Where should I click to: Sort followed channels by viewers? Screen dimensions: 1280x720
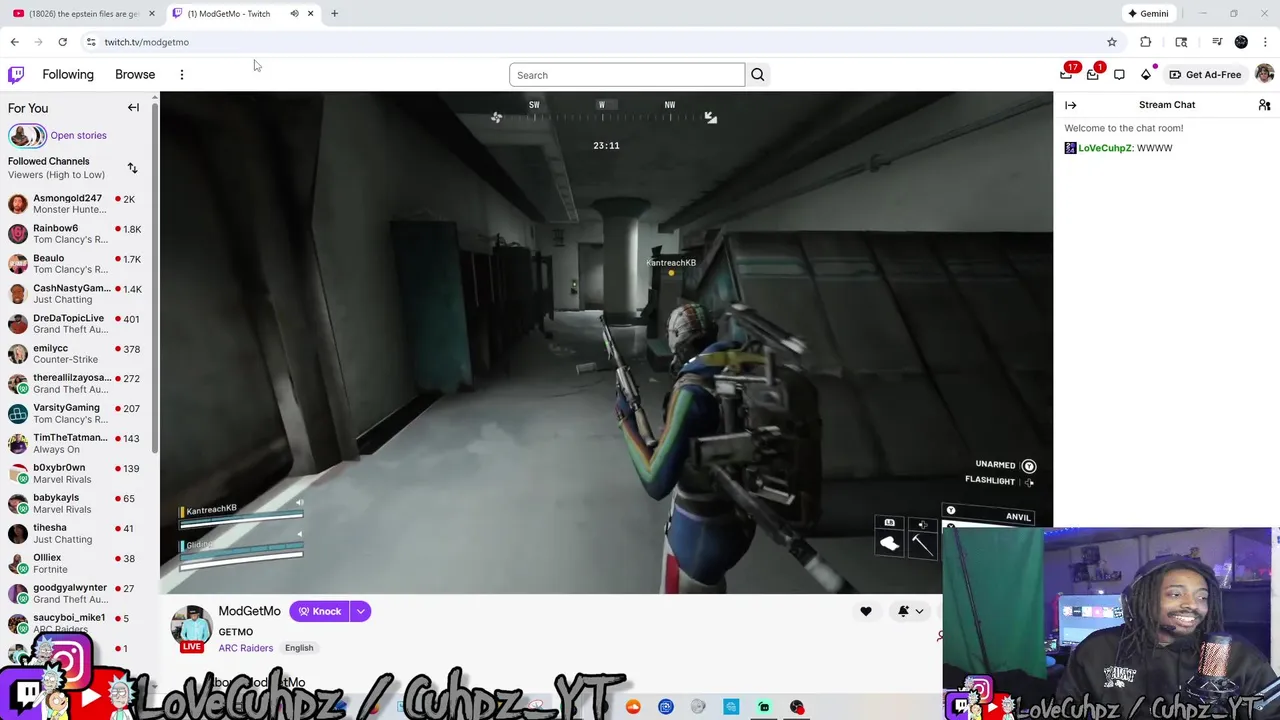click(x=132, y=168)
